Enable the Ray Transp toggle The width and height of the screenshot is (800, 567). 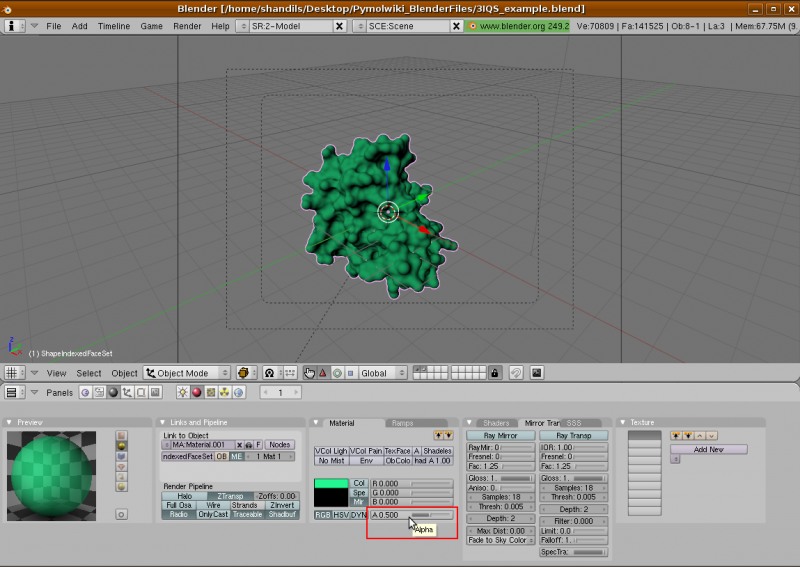[573, 436]
